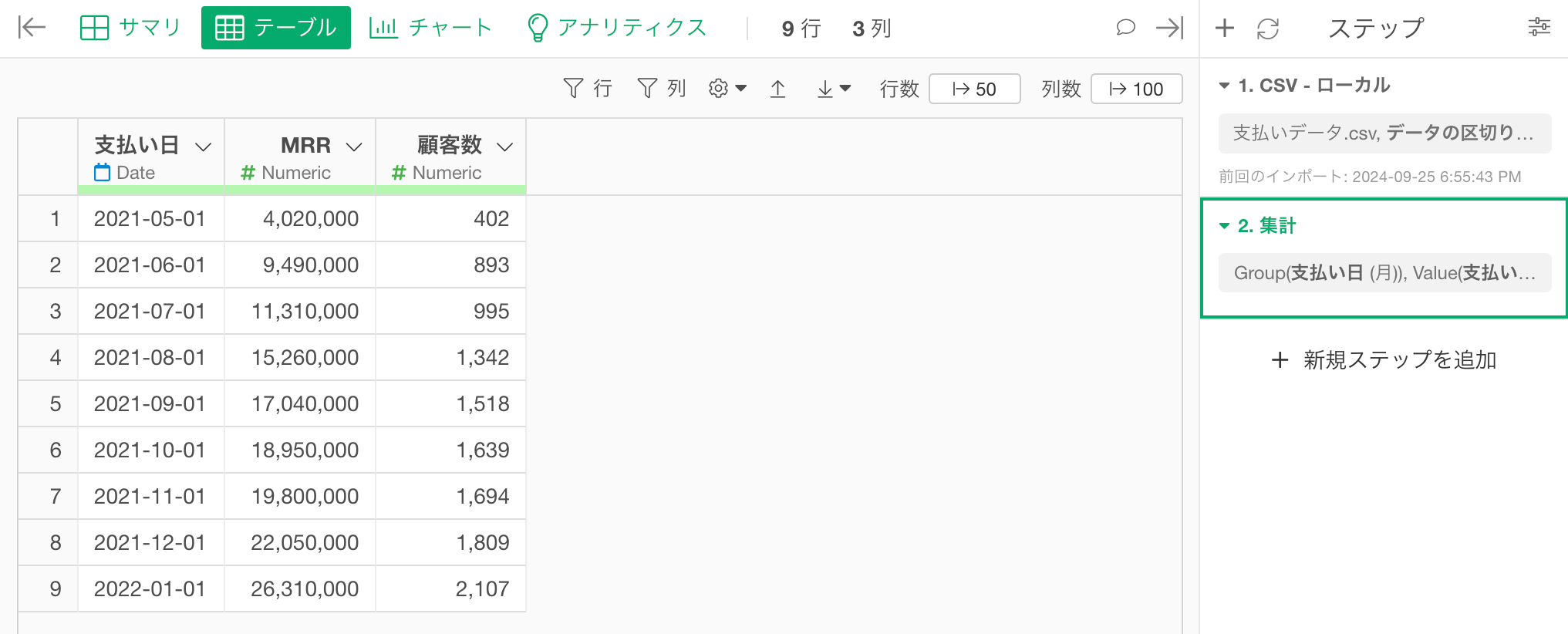Select cell 2021-05-01
The height and width of the screenshot is (634, 1568).
[x=150, y=218]
